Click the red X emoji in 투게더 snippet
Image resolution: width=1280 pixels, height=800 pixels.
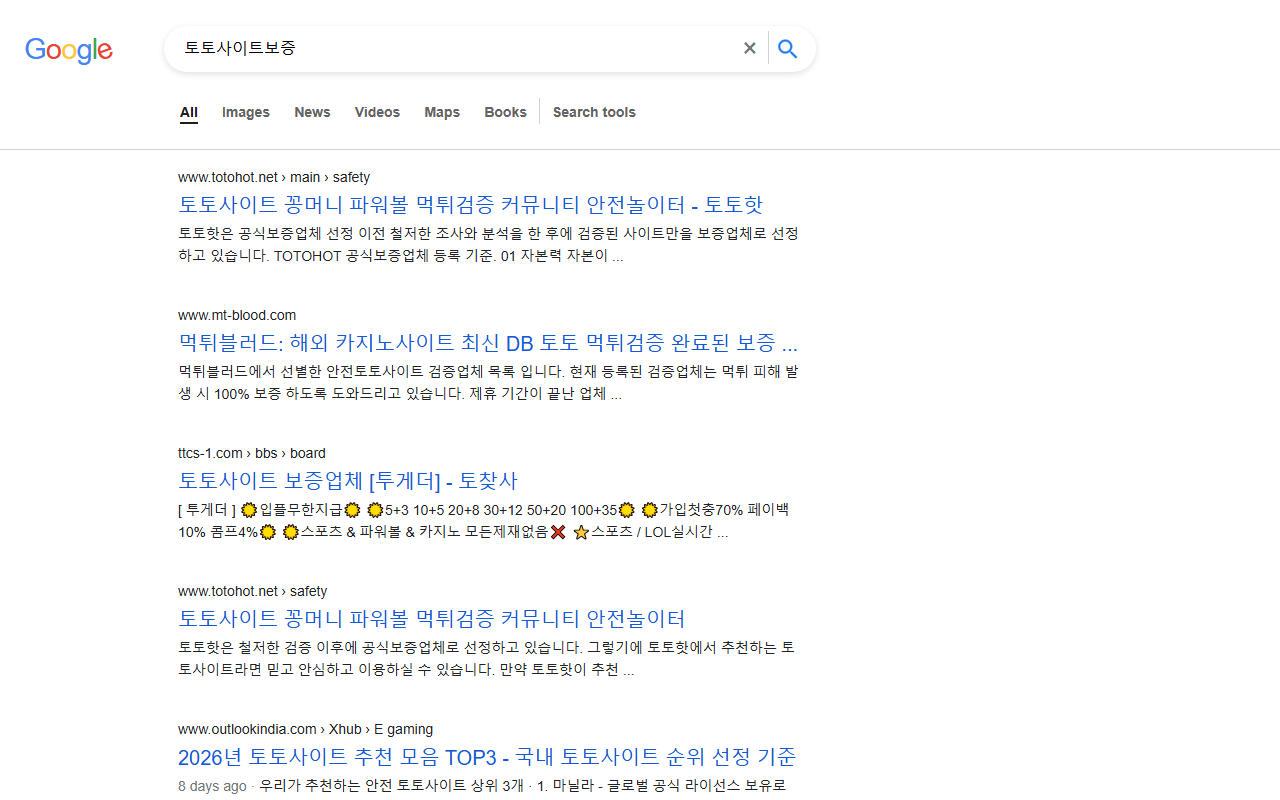click(x=558, y=532)
